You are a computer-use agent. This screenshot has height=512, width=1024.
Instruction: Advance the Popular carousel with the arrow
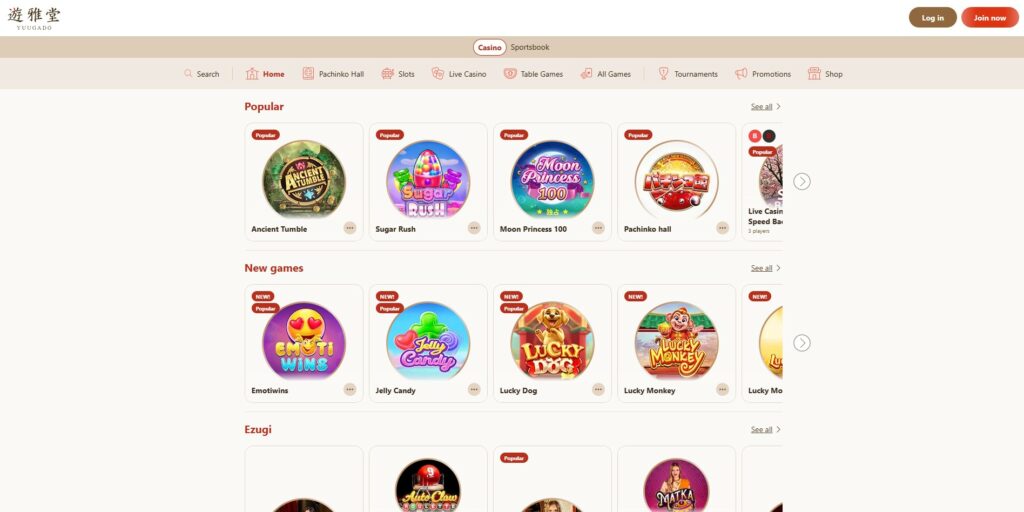coord(802,182)
